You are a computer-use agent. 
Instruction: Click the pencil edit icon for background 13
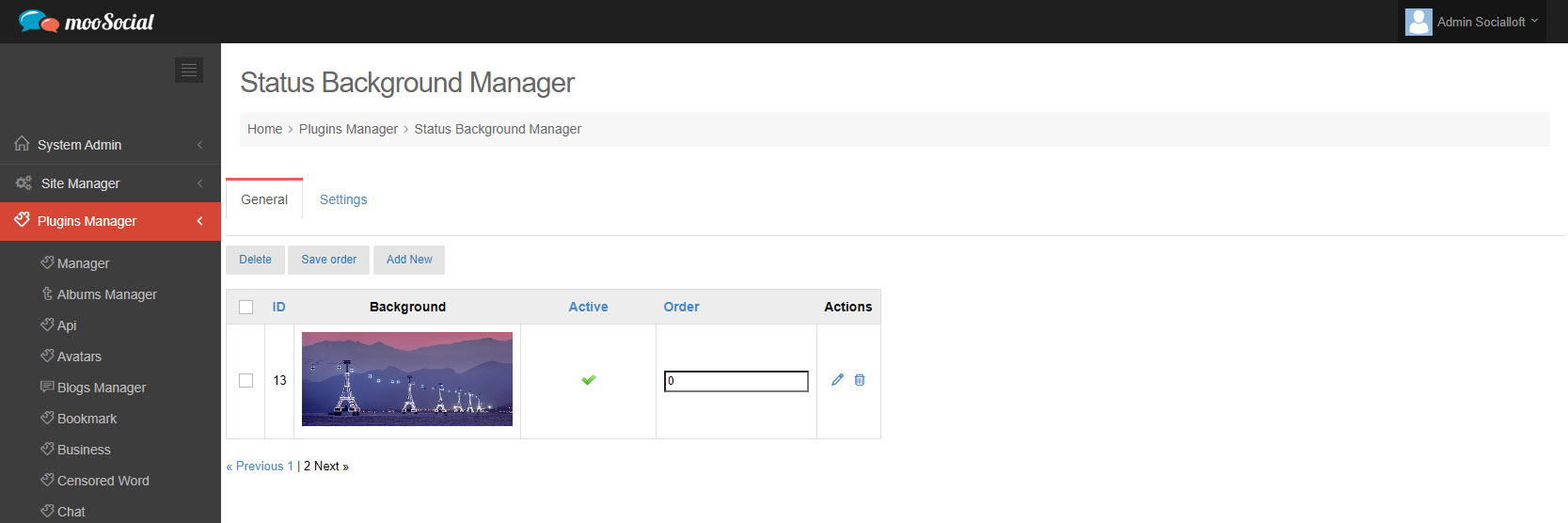[x=837, y=380]
